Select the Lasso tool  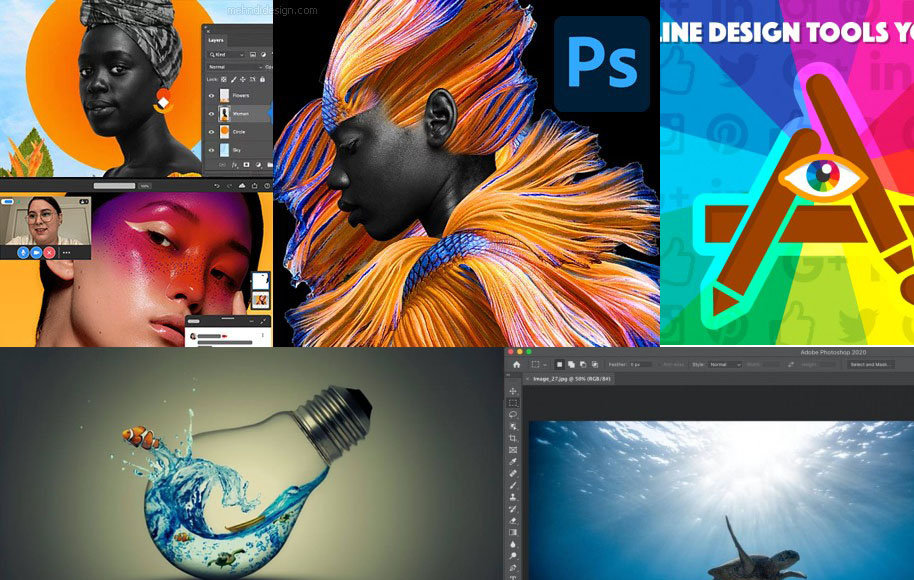click(513, 414)
